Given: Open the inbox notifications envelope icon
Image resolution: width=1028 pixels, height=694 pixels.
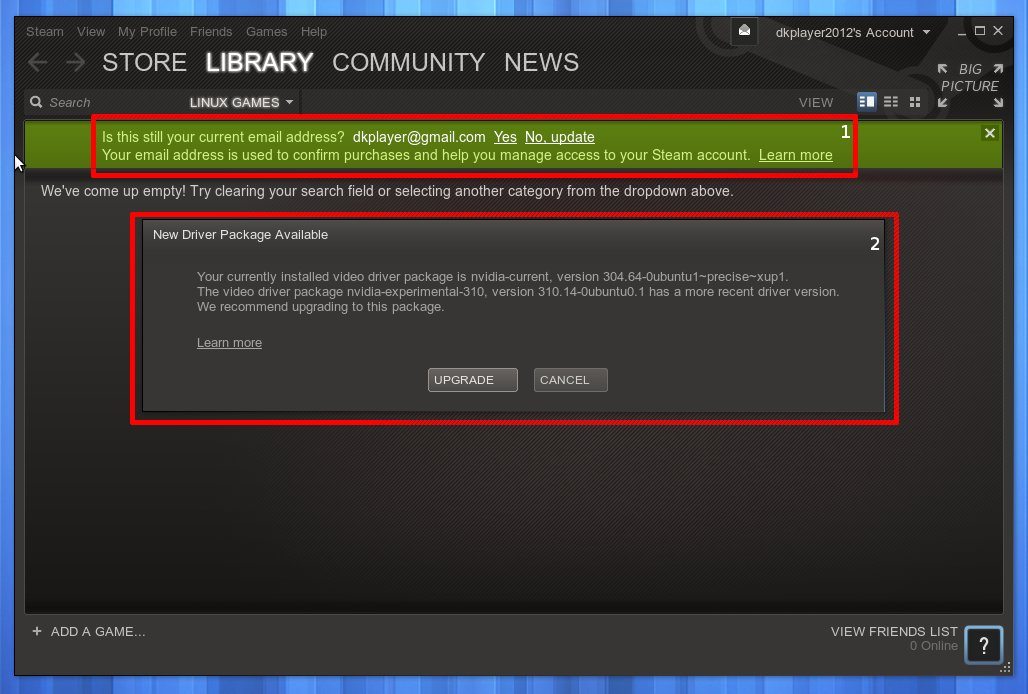Looking at the screenshot, I should (744, 31).
